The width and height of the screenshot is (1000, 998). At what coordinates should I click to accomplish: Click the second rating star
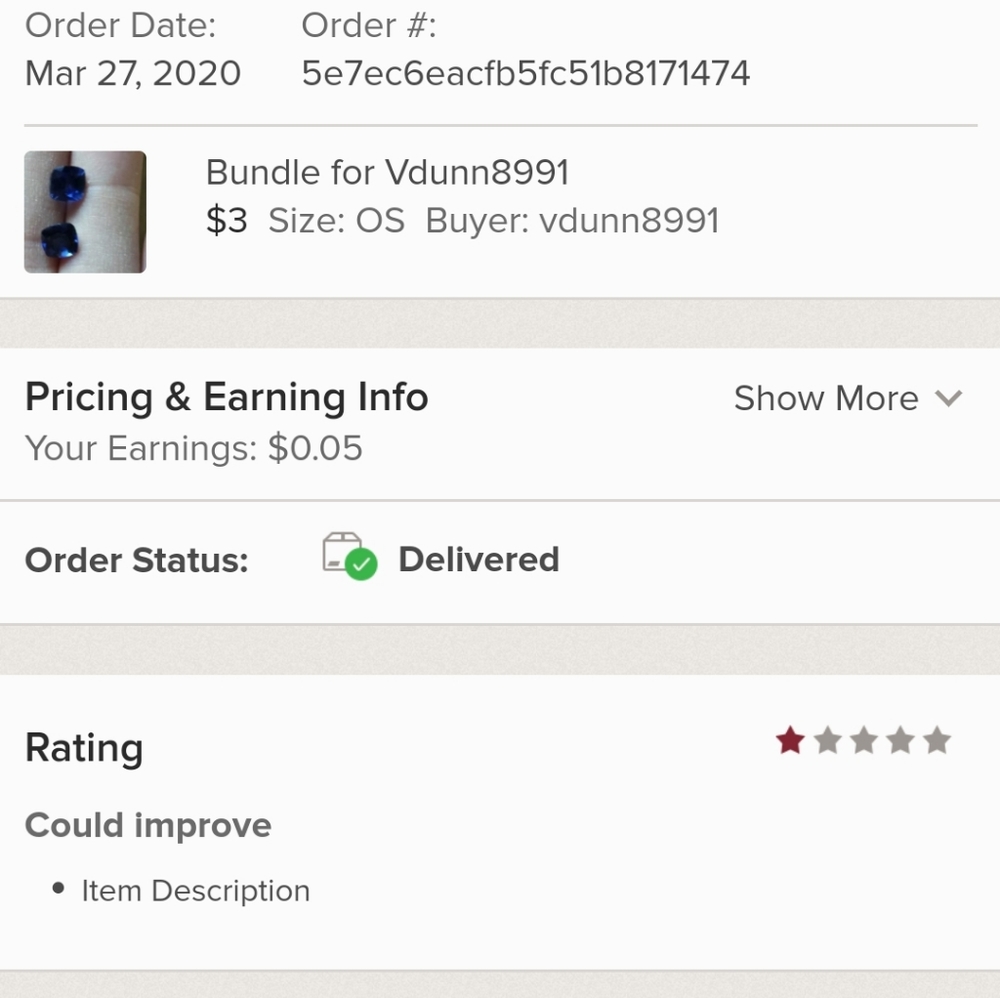click(x=827, y=740)
